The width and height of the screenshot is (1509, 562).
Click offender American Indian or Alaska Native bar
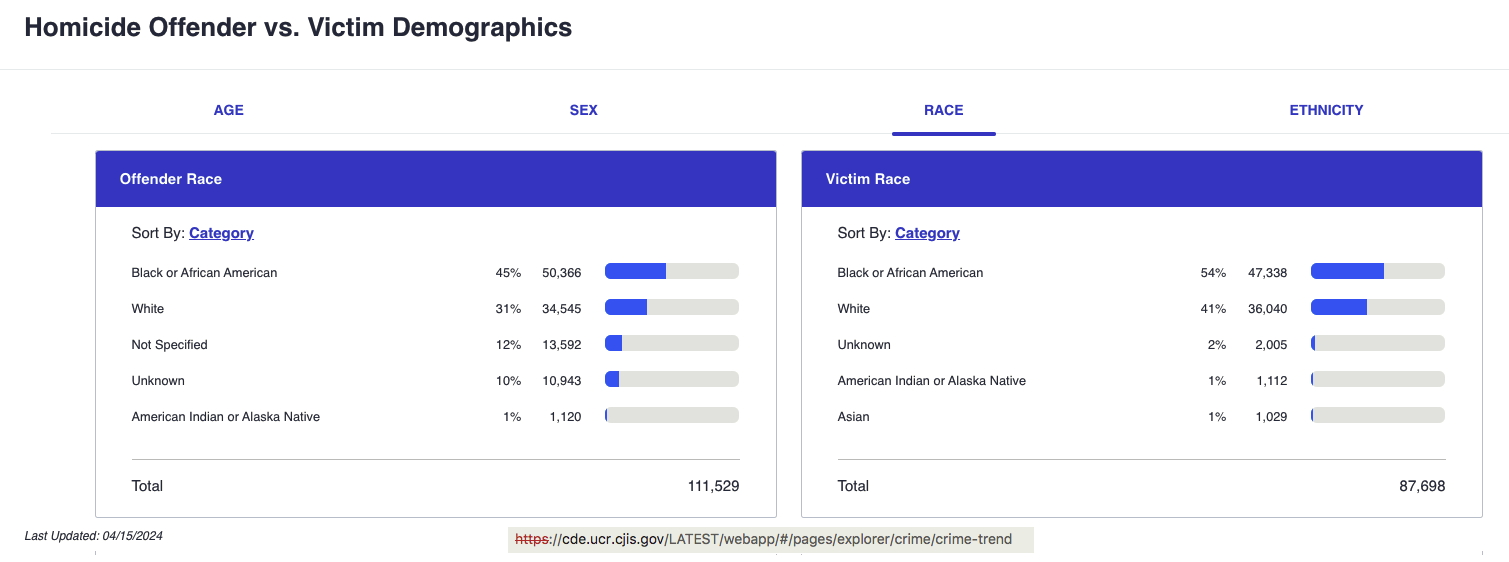(672, 415)
